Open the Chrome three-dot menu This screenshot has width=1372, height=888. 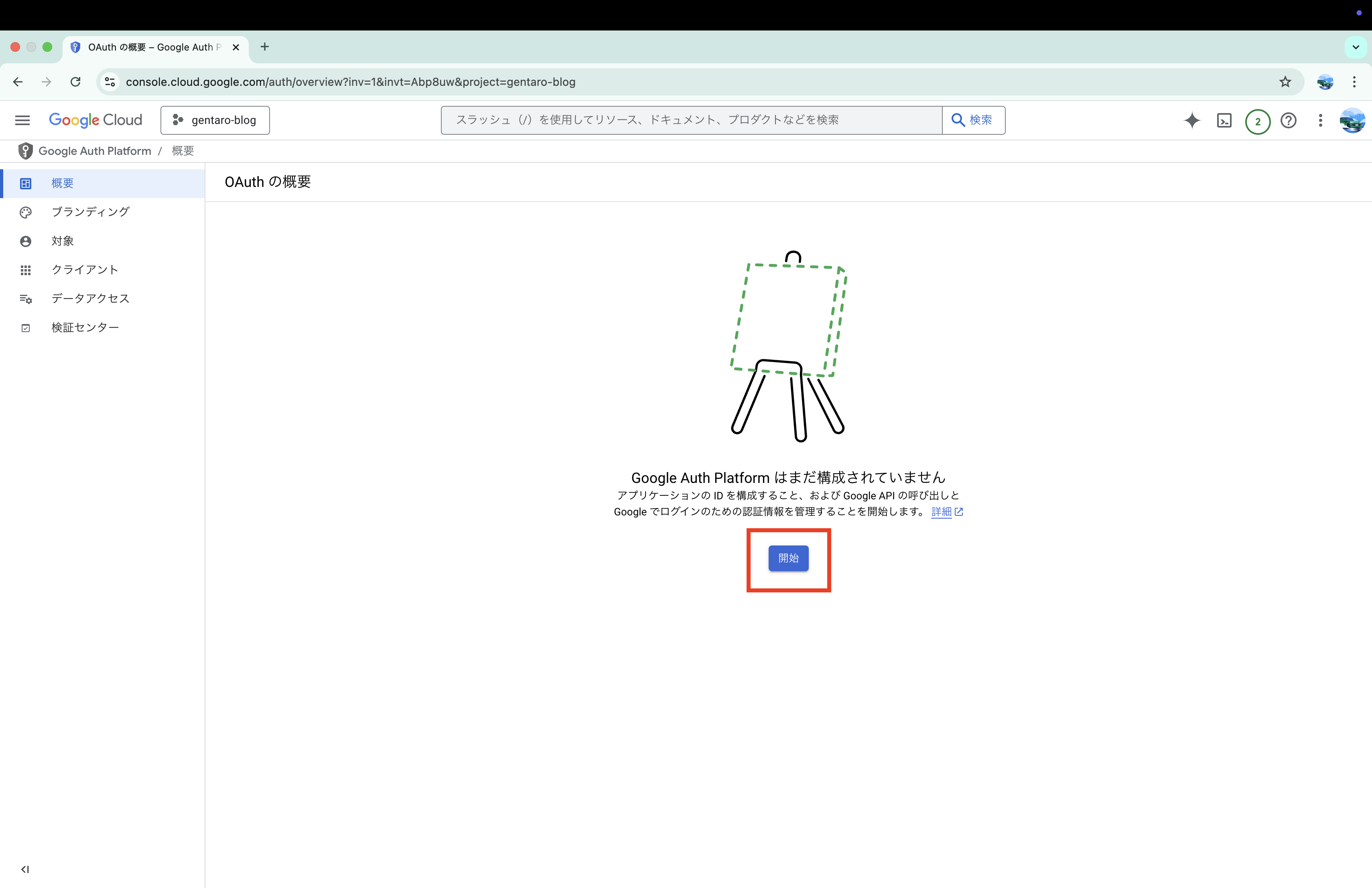(1354, 82)
